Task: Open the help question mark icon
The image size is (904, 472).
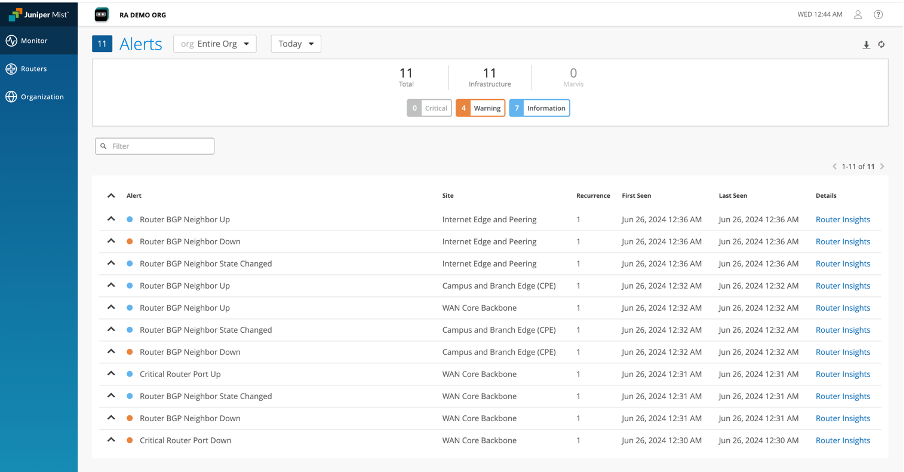Action: 878,15
